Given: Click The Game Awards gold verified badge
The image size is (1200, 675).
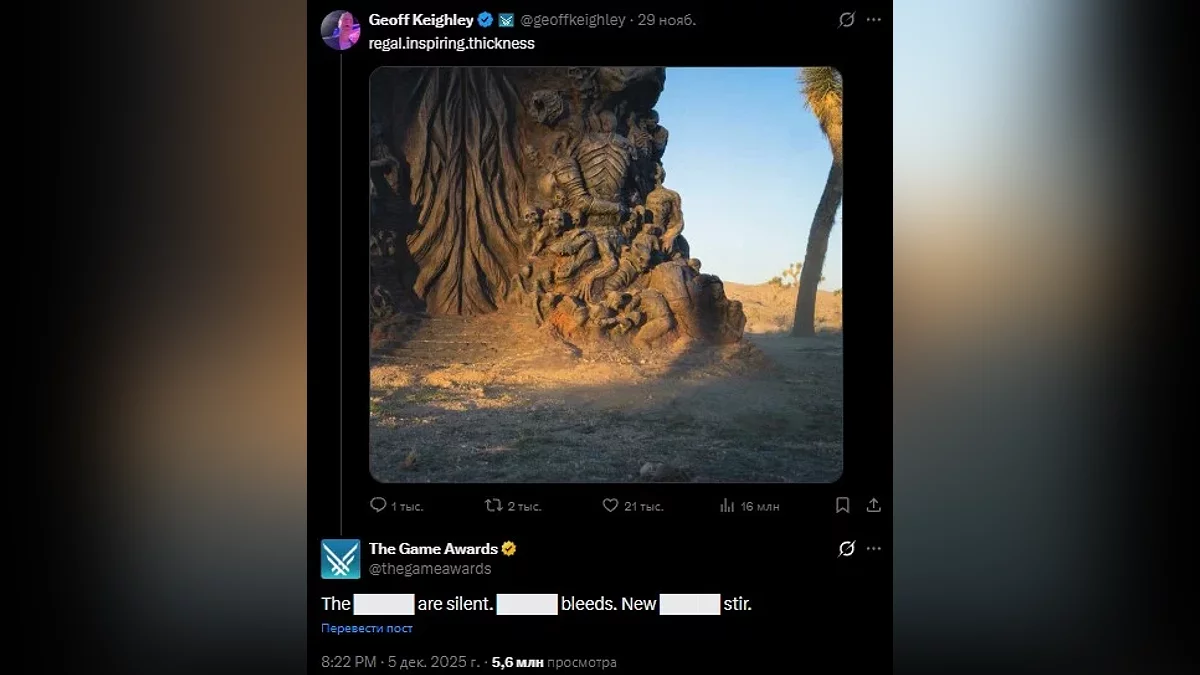Looking at the screenshot, I should pyautogui.click(x=509, y=548).
